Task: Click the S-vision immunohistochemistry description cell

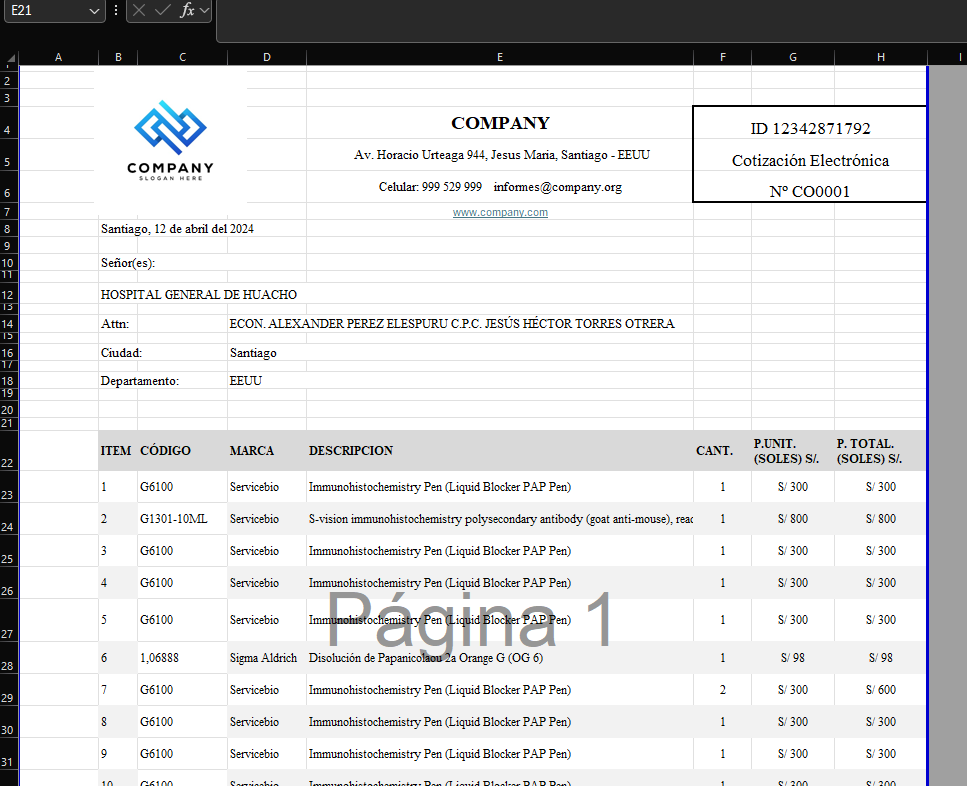Action: [x=500, y=519]
